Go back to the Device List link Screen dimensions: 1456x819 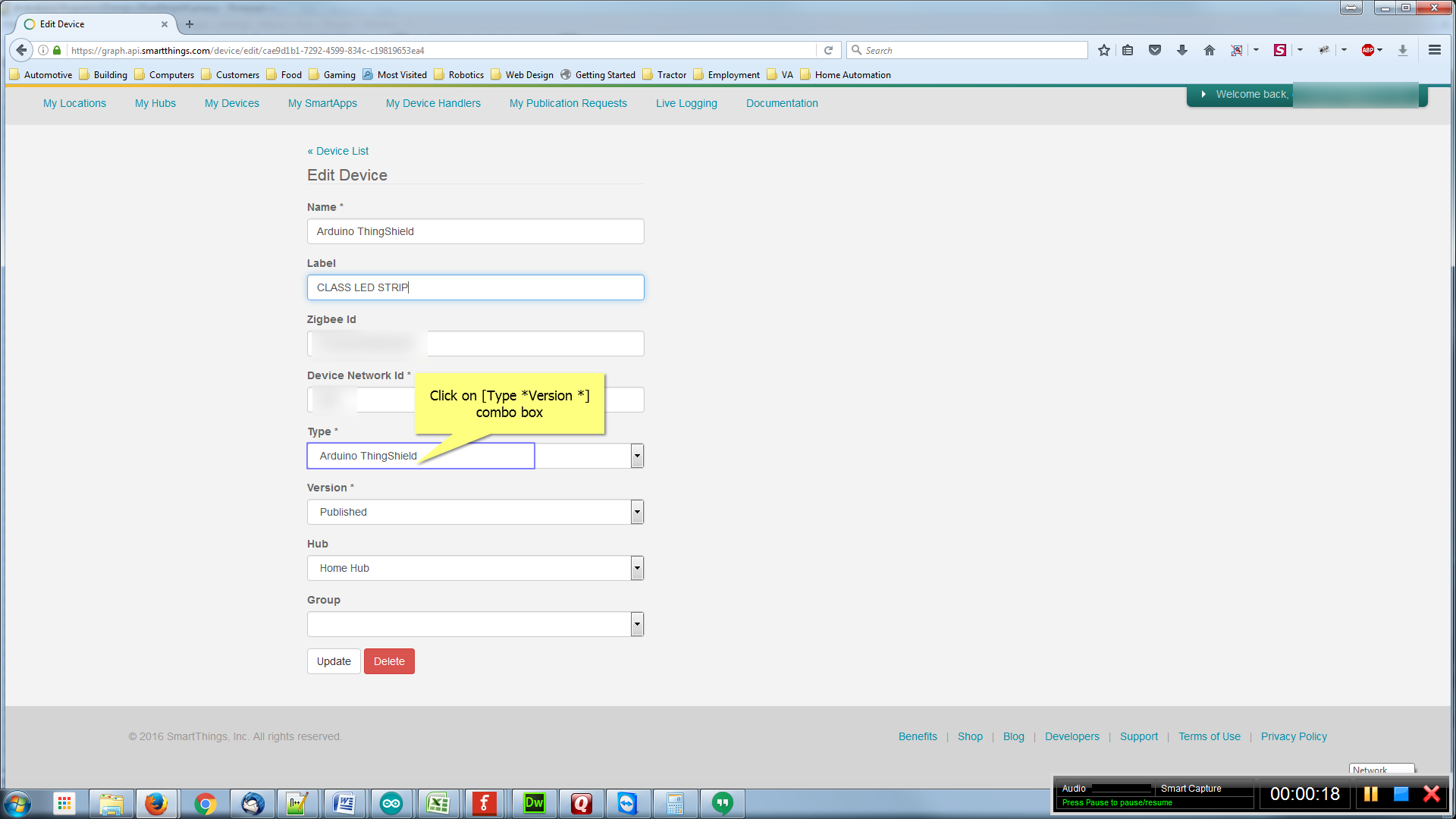point(338,151)
